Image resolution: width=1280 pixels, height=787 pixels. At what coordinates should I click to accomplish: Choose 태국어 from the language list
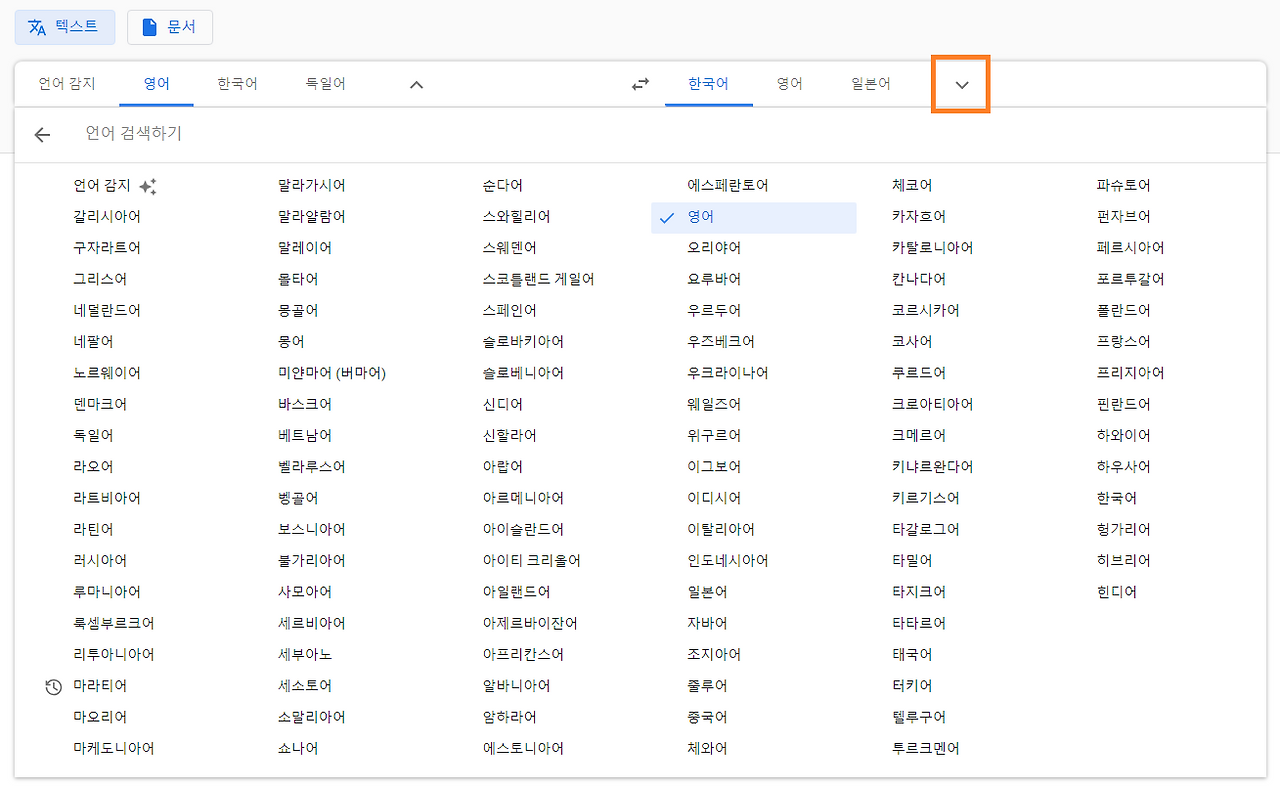point(912,655)
